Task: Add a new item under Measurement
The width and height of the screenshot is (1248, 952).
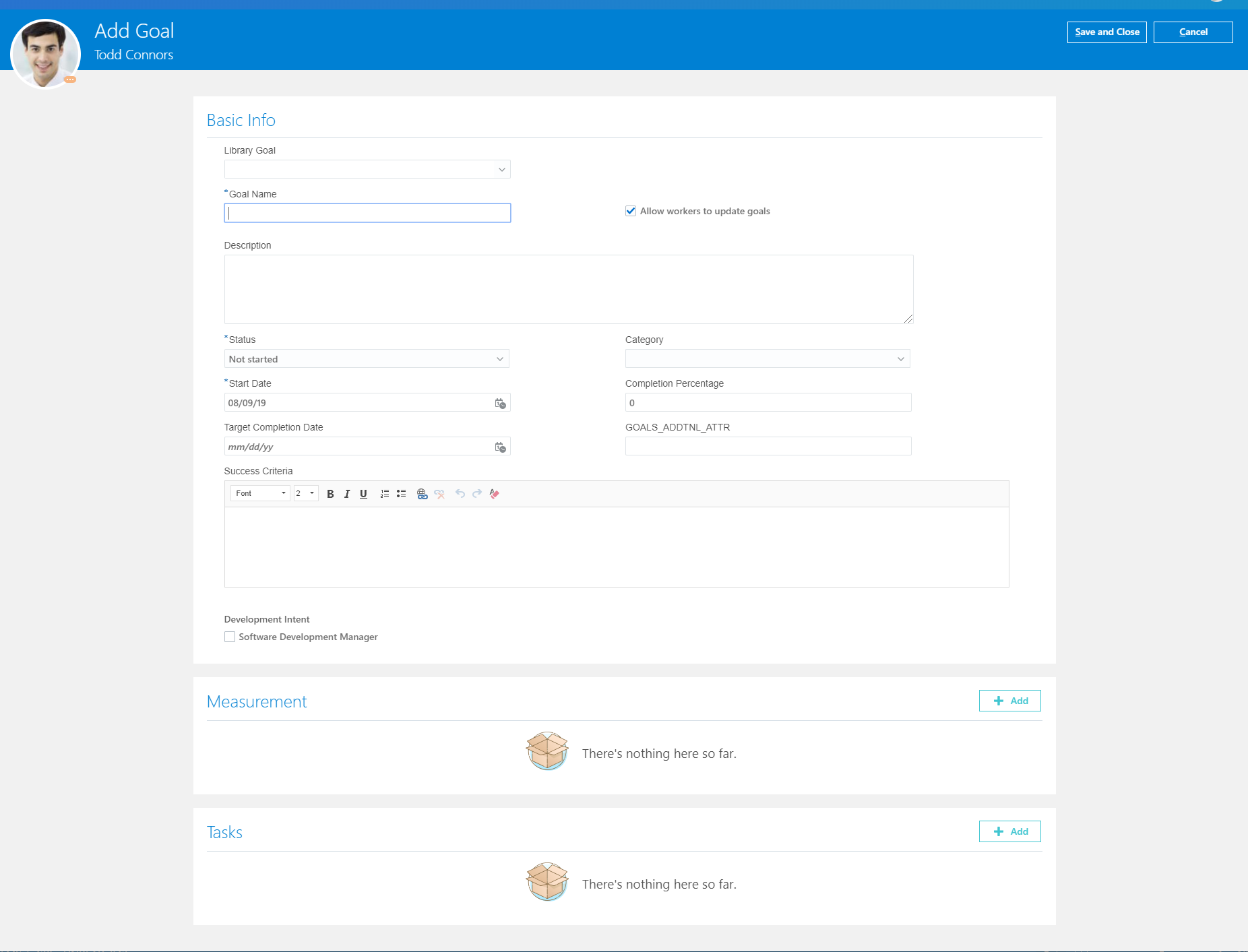Action: coord(1009,701)
